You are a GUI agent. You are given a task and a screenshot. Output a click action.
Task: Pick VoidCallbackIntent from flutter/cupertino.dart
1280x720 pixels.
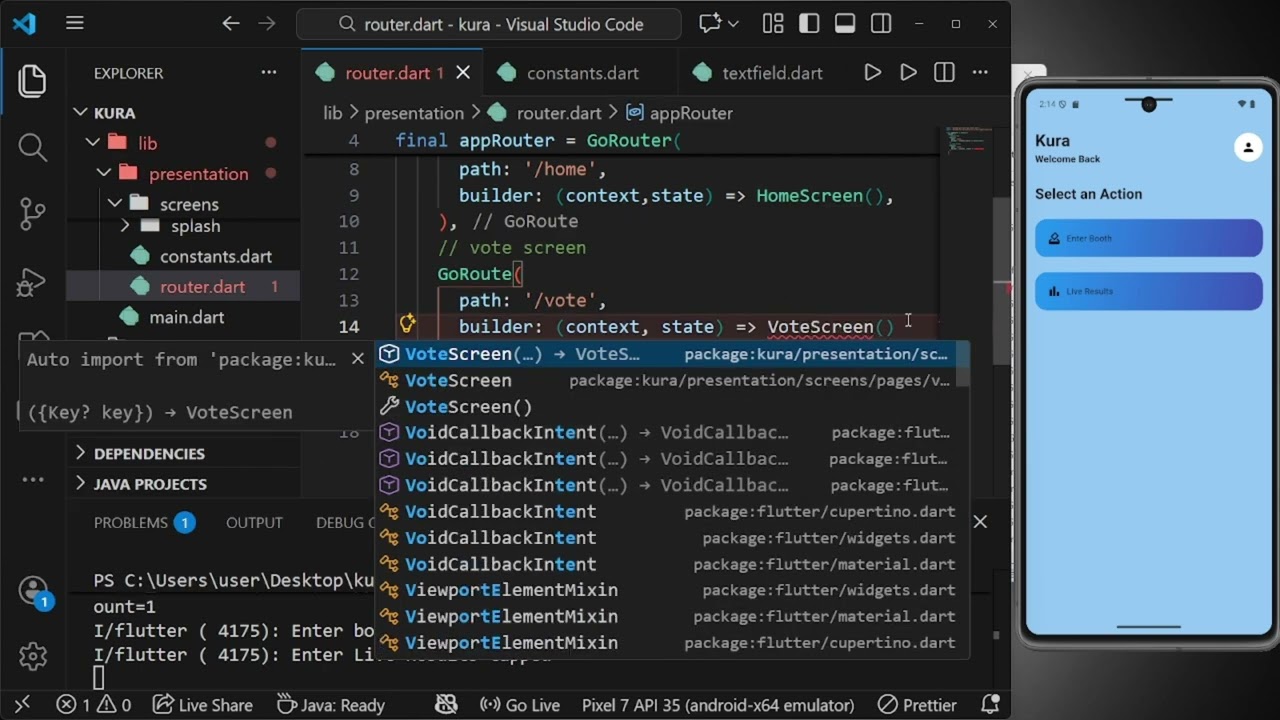click(665, 512)
